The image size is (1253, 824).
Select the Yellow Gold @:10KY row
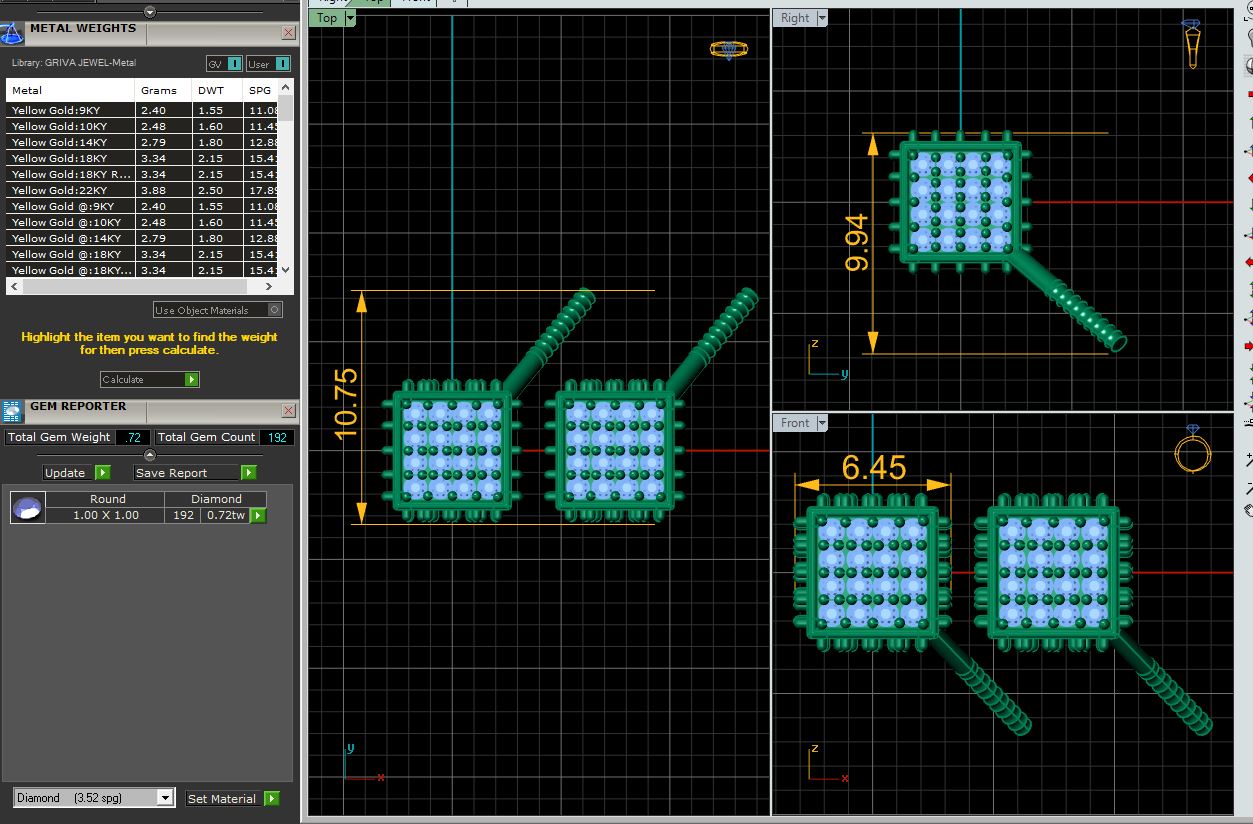tap(142, 222)
